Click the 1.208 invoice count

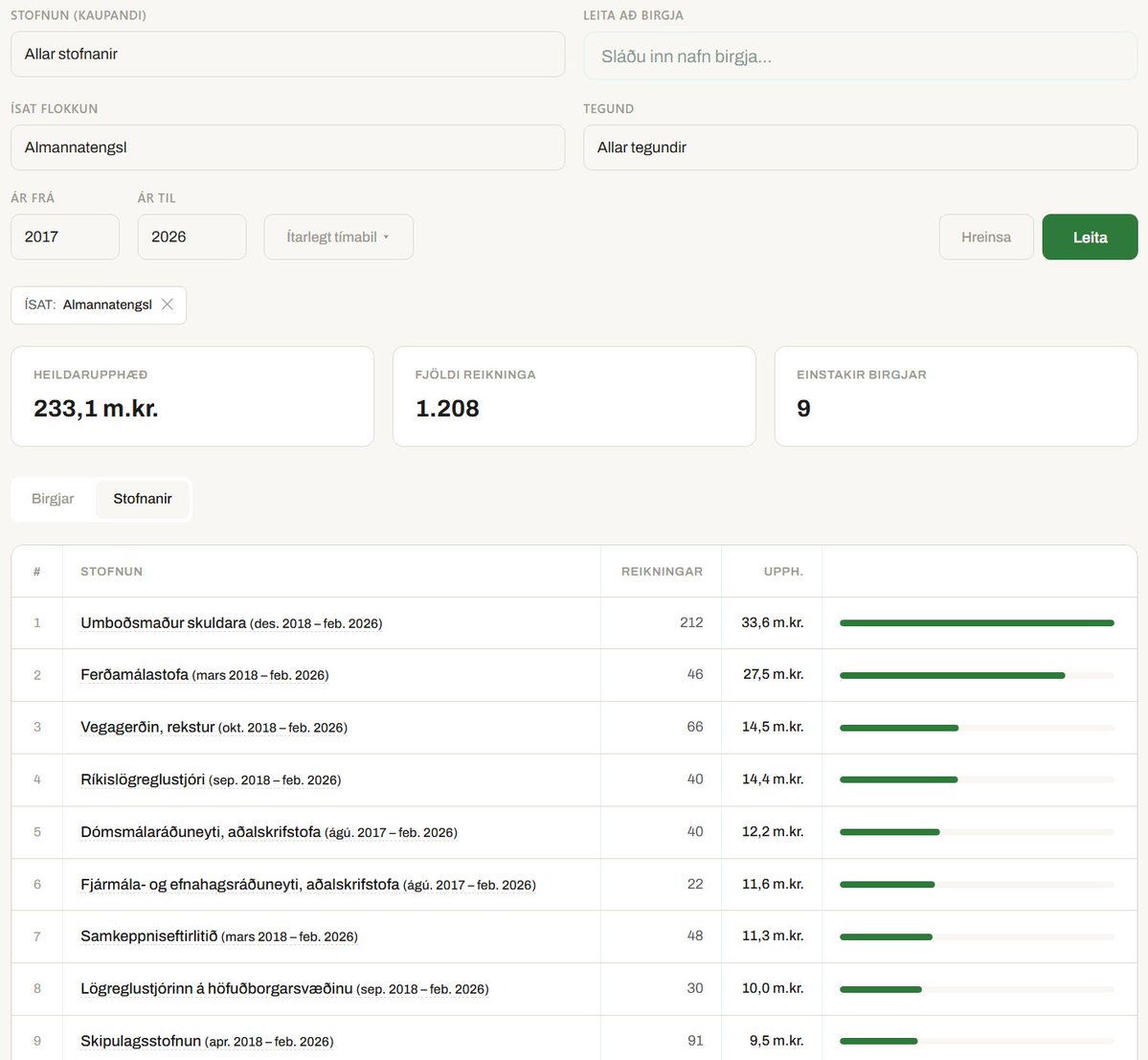[x=447, y=409]
